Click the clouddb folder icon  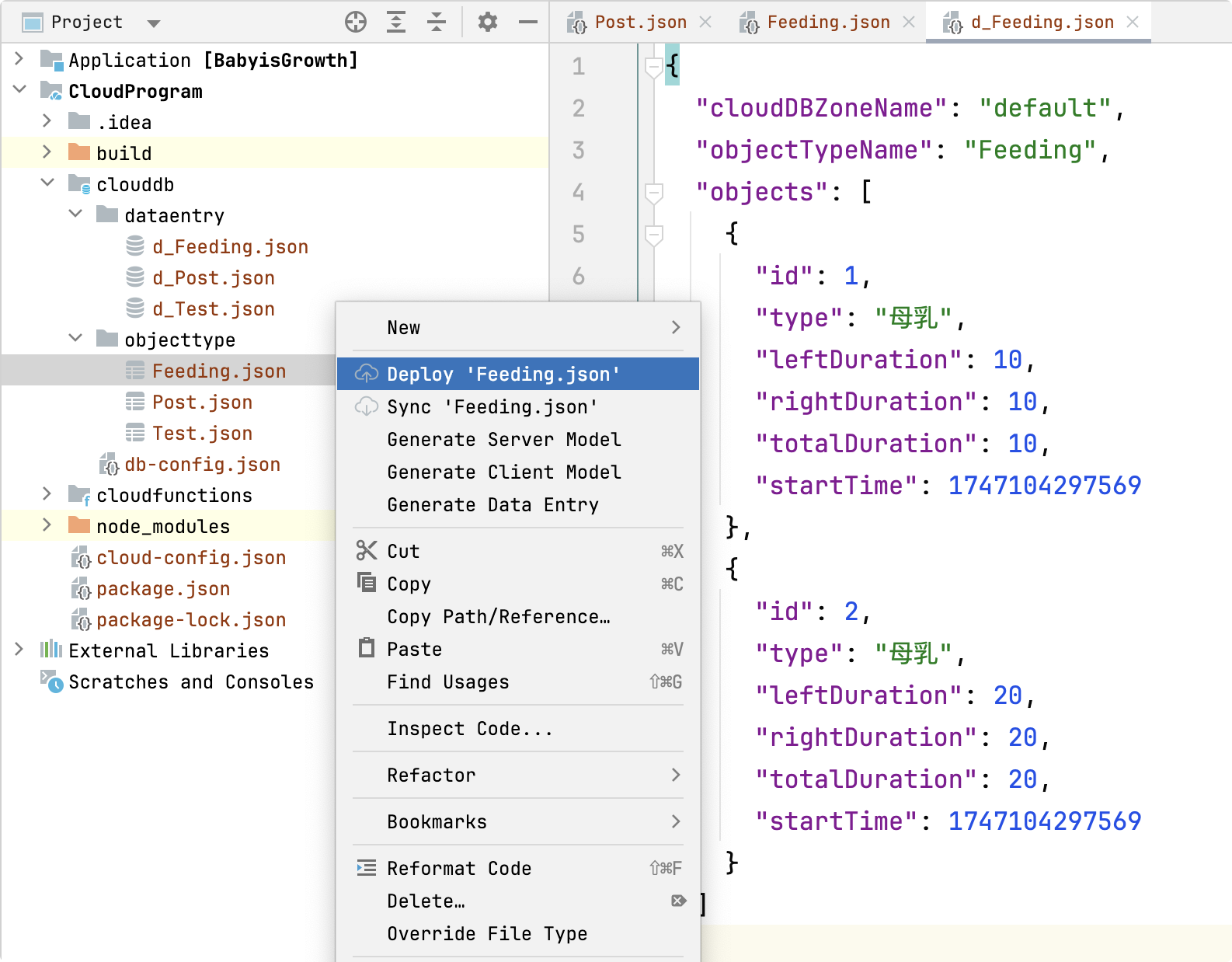pyautogui.click(x=79, y=184)
